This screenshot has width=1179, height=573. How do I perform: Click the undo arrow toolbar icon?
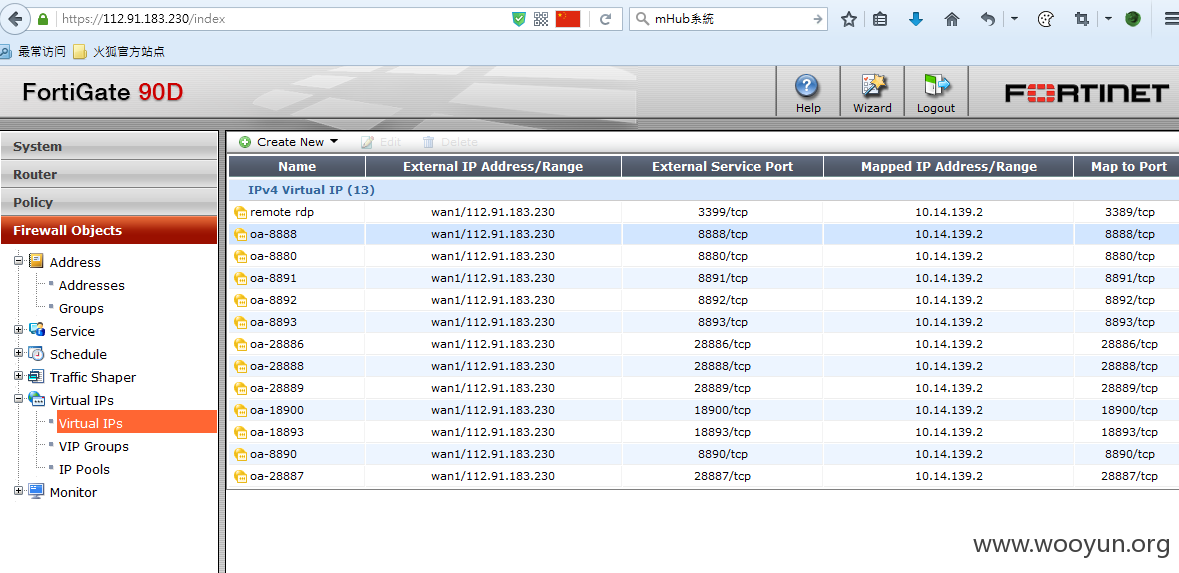pos(988,20)
